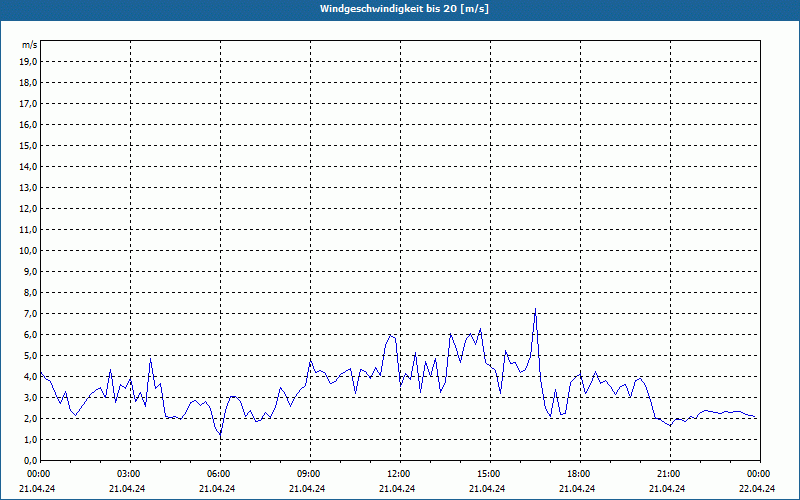The width and height of the screenshot is (800, 500).
Task: Click the 13,0 y-axis label
Action: coord(28,188)
